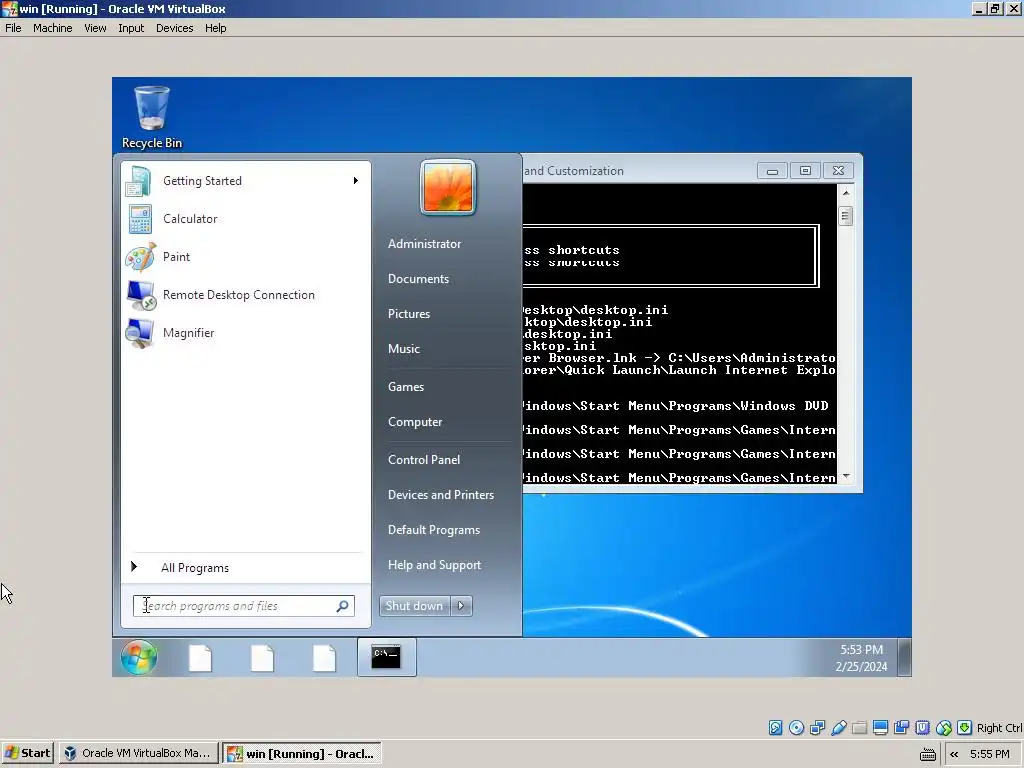Image resolution: width=1024 pixels, height=768 pixels.
Task: Open Music from the Start menu
Action: [x=404, y=349]
